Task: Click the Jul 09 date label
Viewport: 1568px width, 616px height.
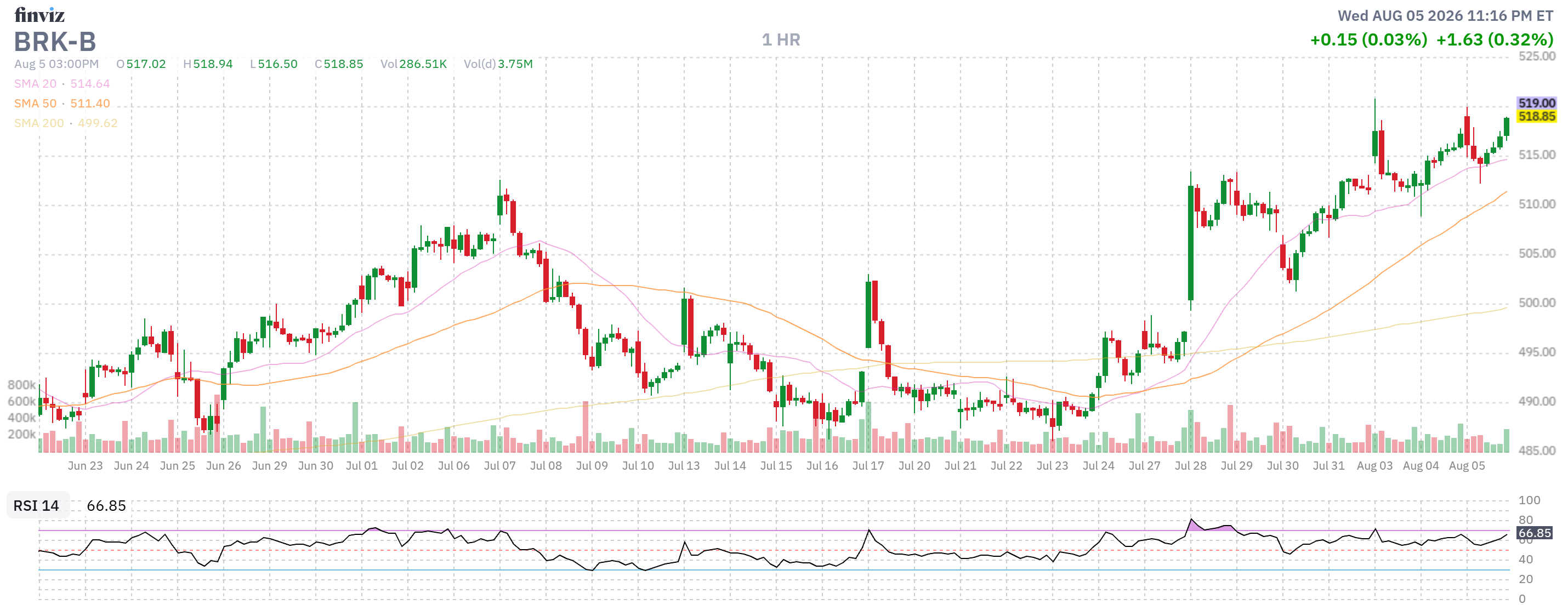Action: (x=592, y=466)
